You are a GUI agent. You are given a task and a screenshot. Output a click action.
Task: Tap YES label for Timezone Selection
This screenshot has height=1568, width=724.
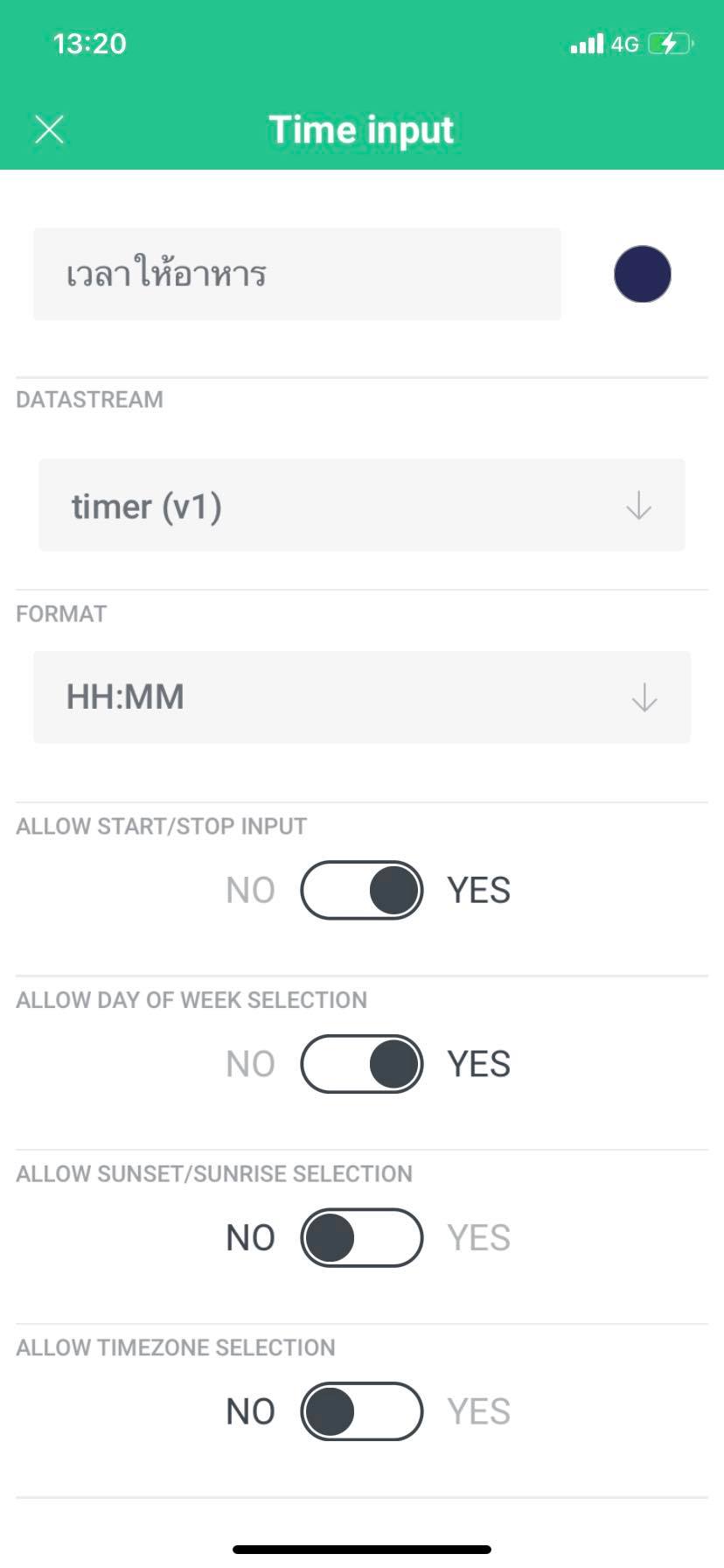coord(479,1411)
